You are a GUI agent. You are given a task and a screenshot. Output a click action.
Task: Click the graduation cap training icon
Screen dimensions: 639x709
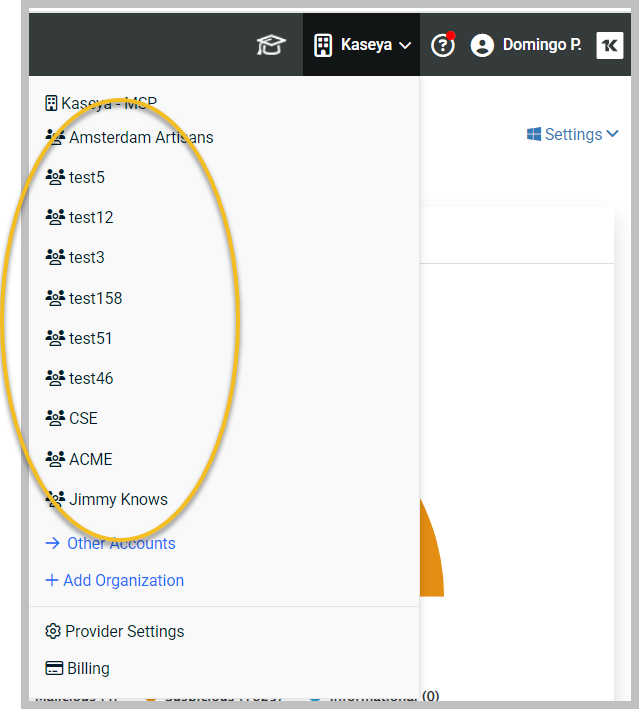(271, 45)
